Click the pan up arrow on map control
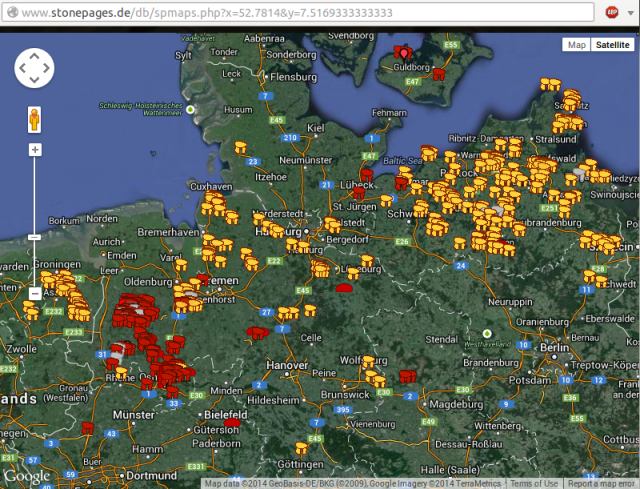This screenshot has height=489, width=640. point(34,56)
